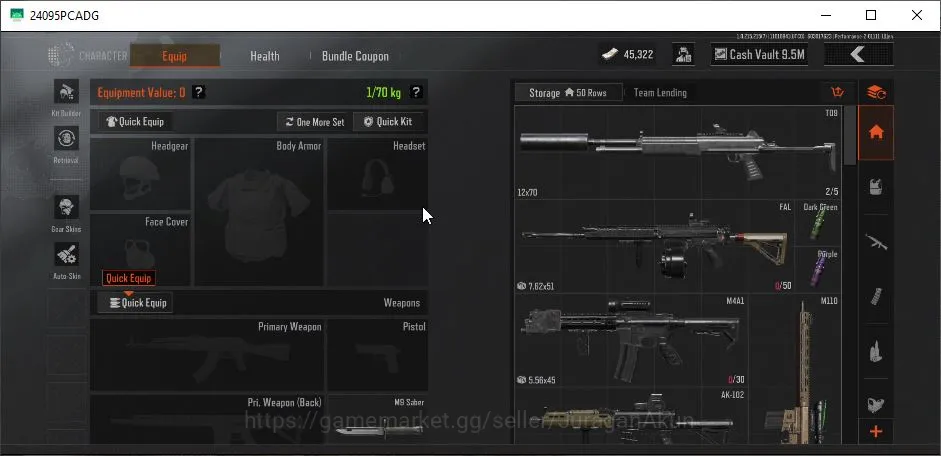941x456 pixels.
Task: Click the Equipment Value help question mark
Action: click(x=199, y=92)
